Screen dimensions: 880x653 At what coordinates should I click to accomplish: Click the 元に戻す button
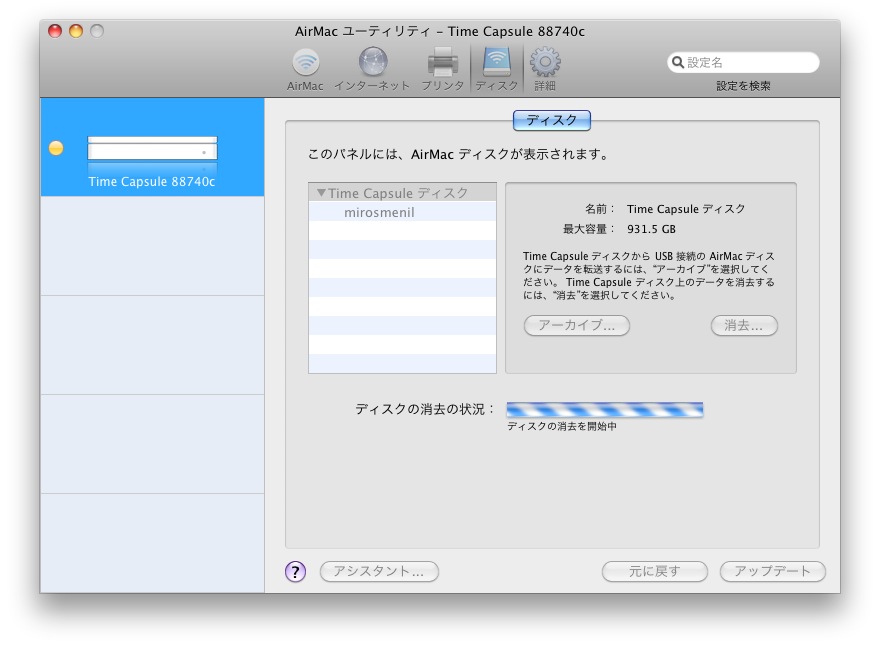[654, 572]
